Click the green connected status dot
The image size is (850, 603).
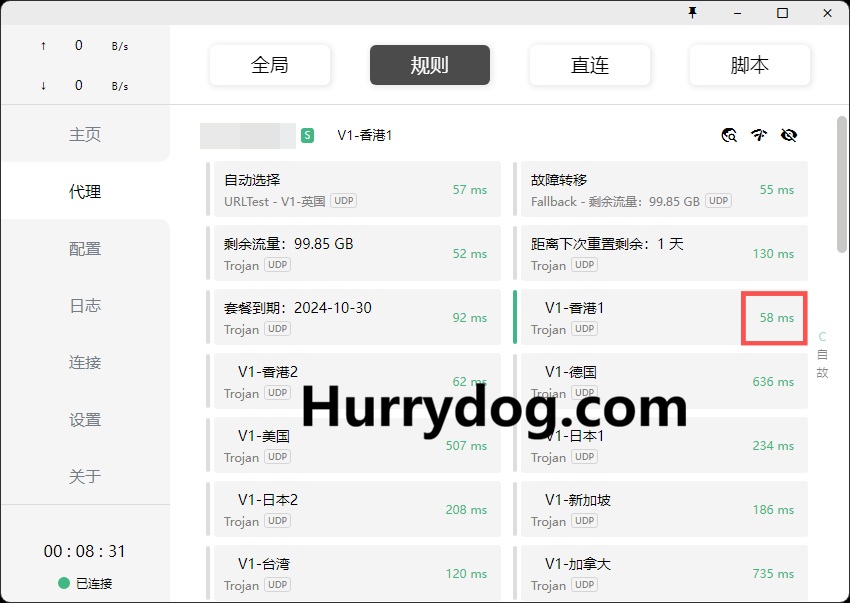64,583
